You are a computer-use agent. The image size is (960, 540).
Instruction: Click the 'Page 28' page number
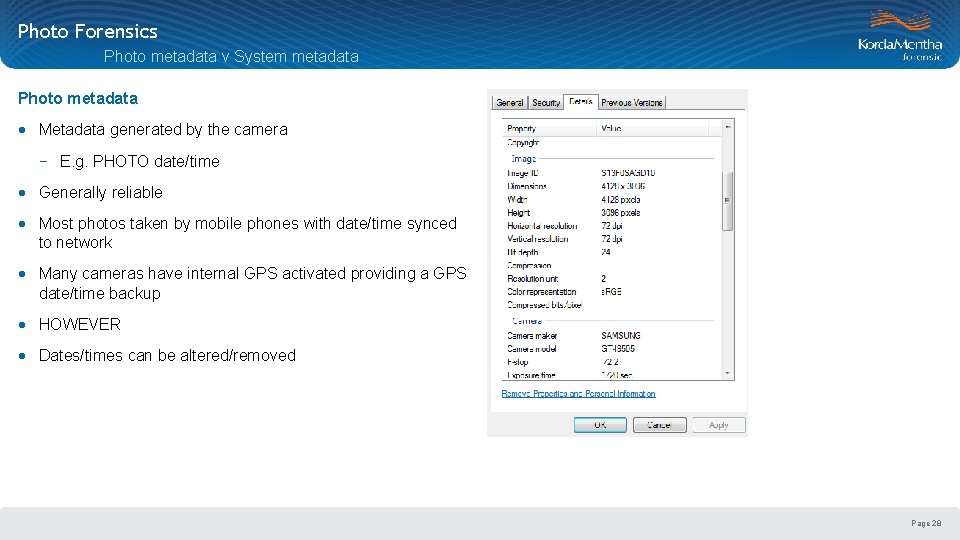coord(926,523)
